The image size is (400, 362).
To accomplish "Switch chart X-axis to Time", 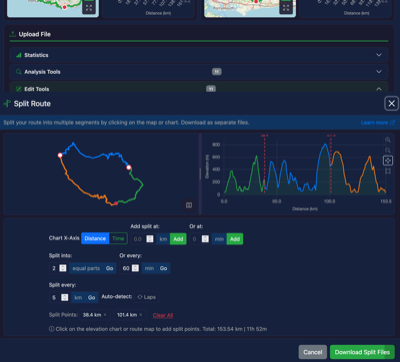I will tap(118, 238).
